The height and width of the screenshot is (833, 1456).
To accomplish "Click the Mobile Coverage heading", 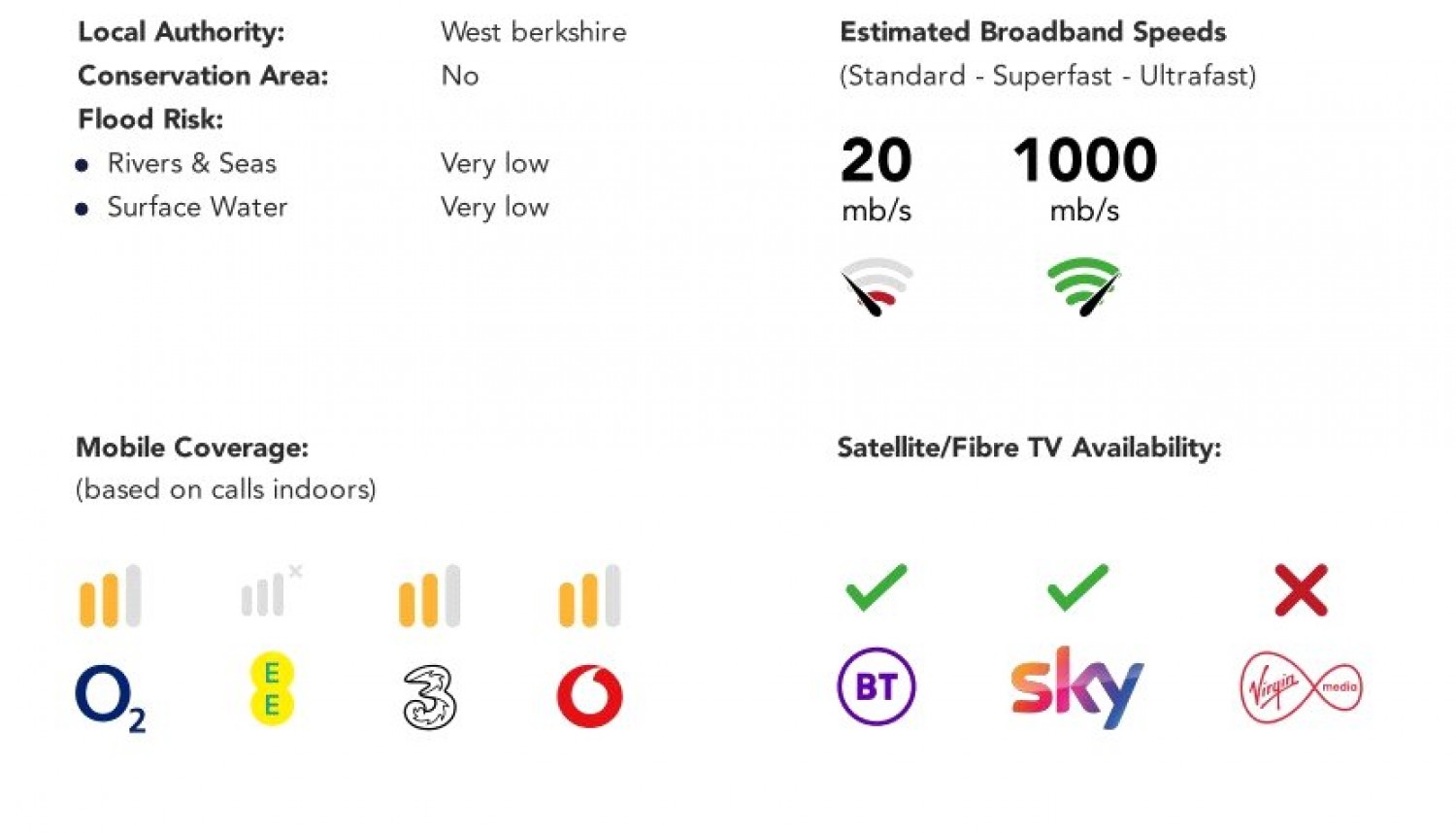I will point(192,448).
